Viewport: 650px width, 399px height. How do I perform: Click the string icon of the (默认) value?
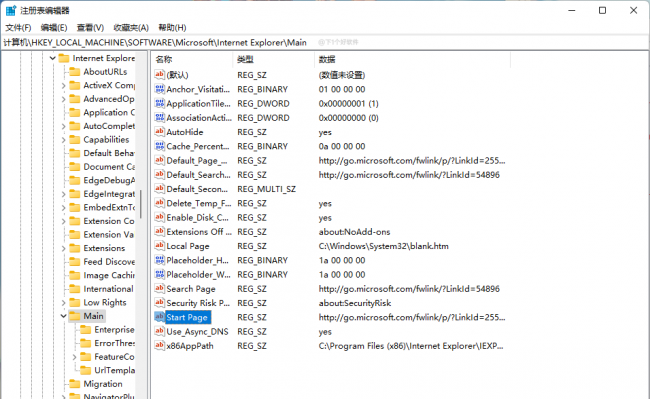(160, 75)
